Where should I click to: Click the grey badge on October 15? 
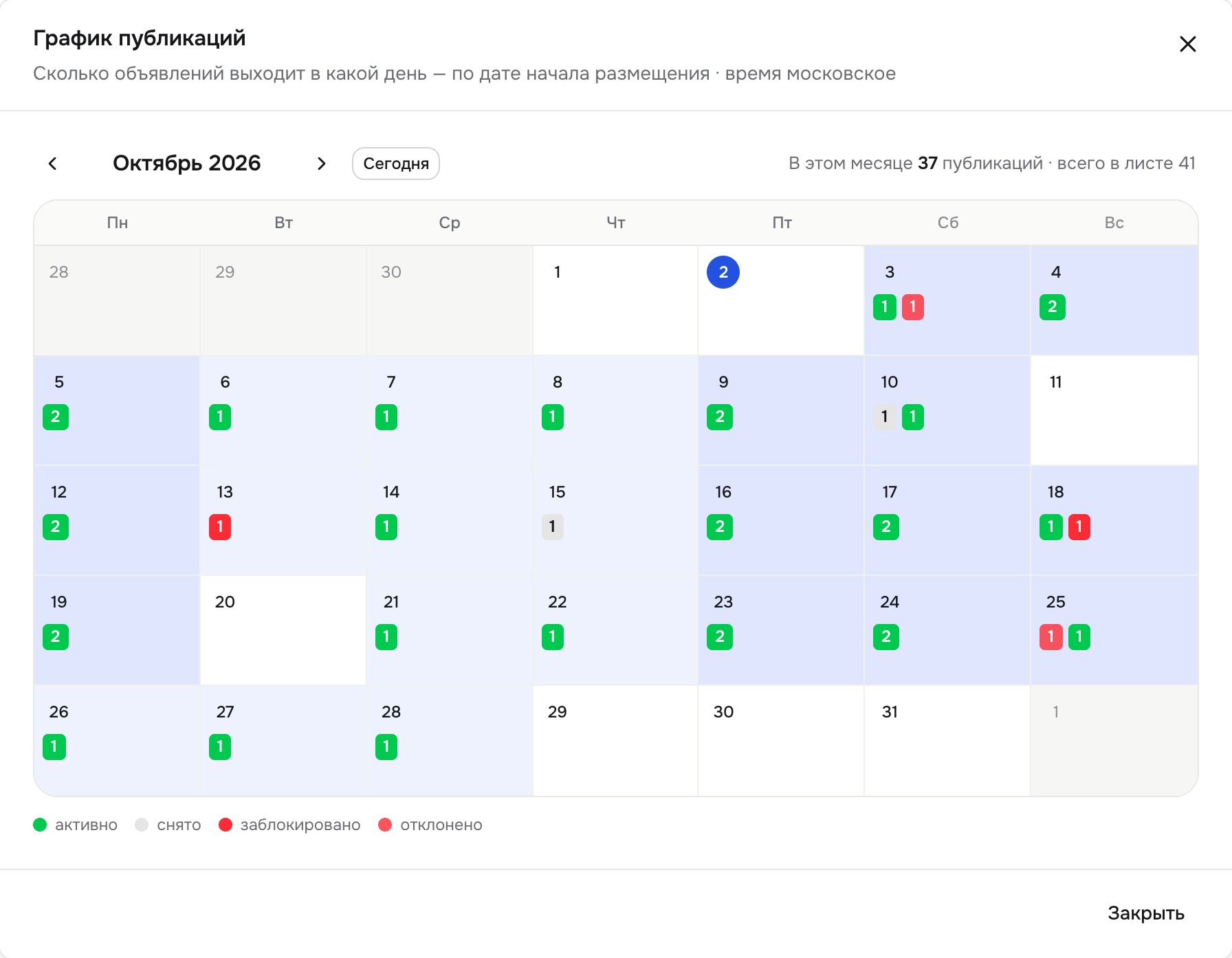click(553, 527)
